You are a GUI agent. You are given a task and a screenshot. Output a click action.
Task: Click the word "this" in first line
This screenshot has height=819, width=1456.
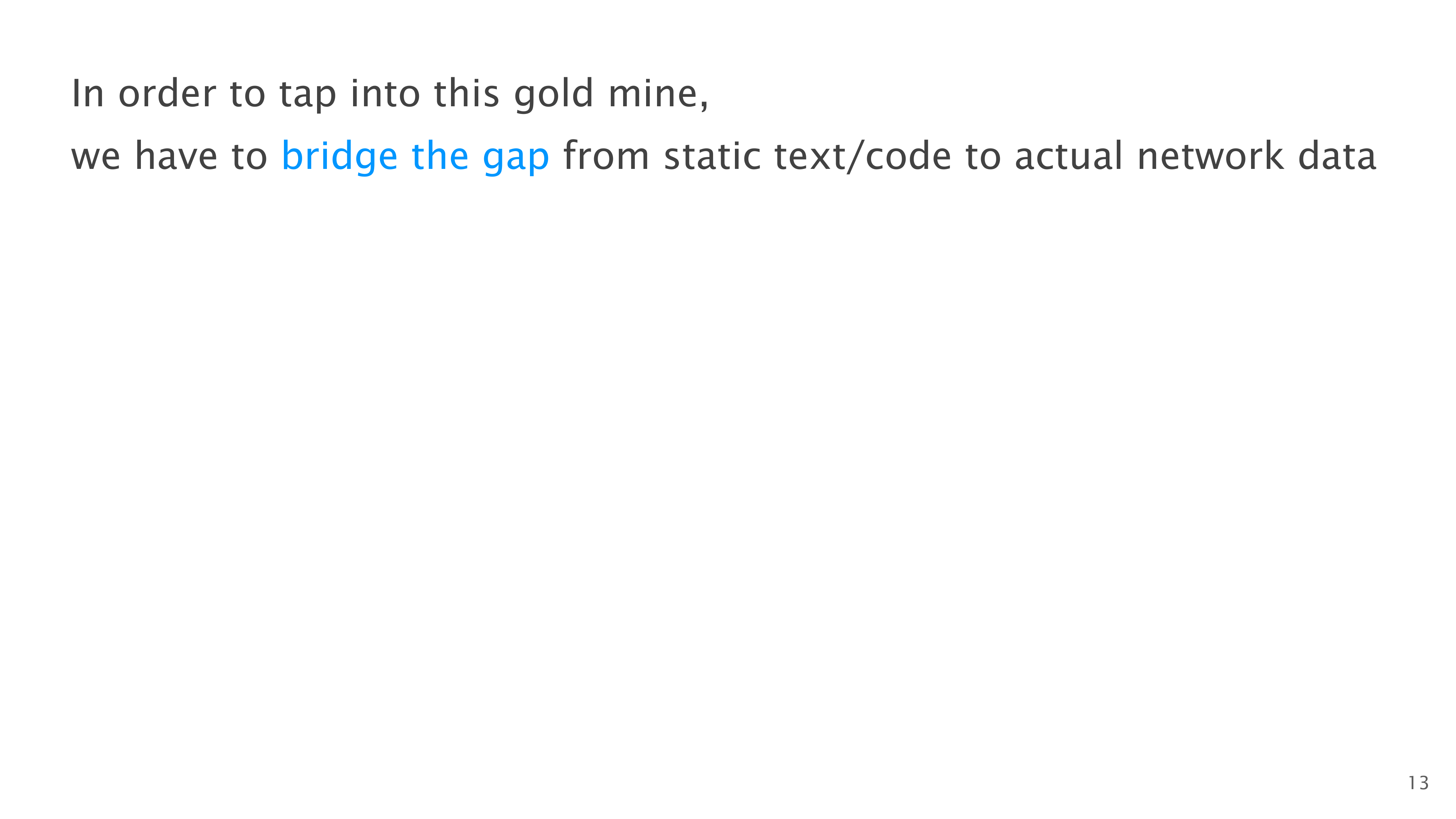466,93
